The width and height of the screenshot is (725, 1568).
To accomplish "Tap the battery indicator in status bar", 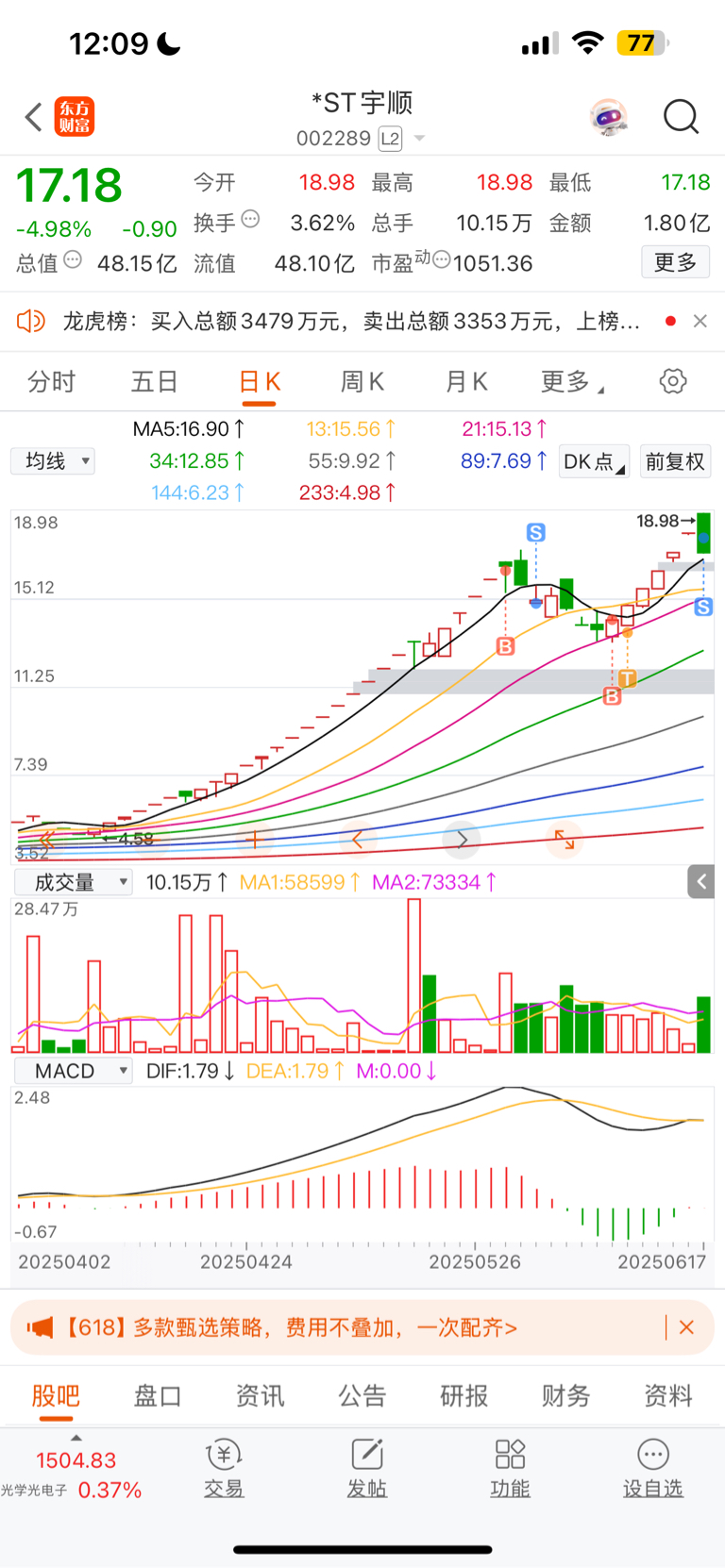I will pyautogui.click(x=643, y=43).
